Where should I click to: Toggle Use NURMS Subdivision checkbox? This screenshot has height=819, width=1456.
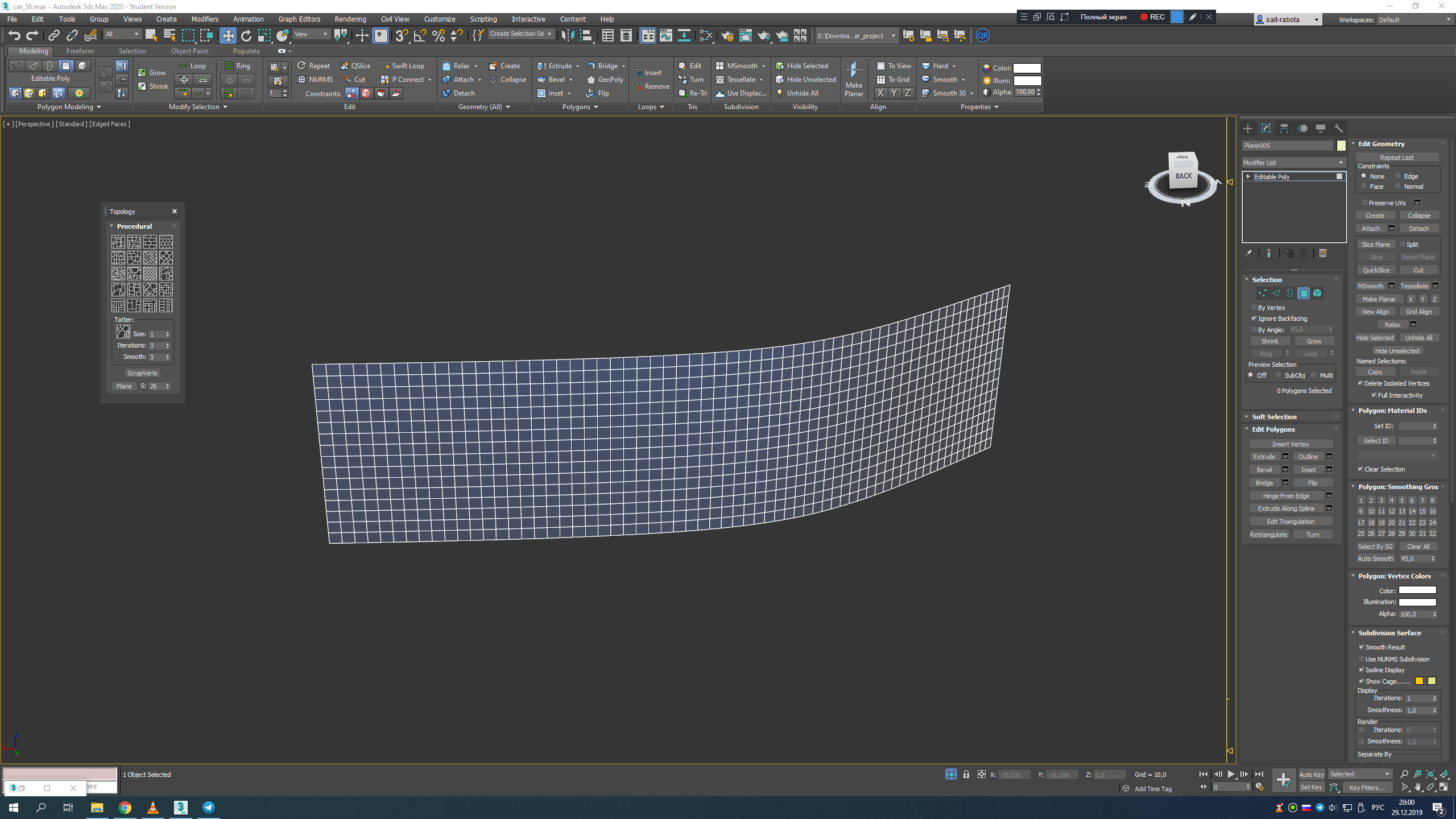click(x=1362, y=659)
